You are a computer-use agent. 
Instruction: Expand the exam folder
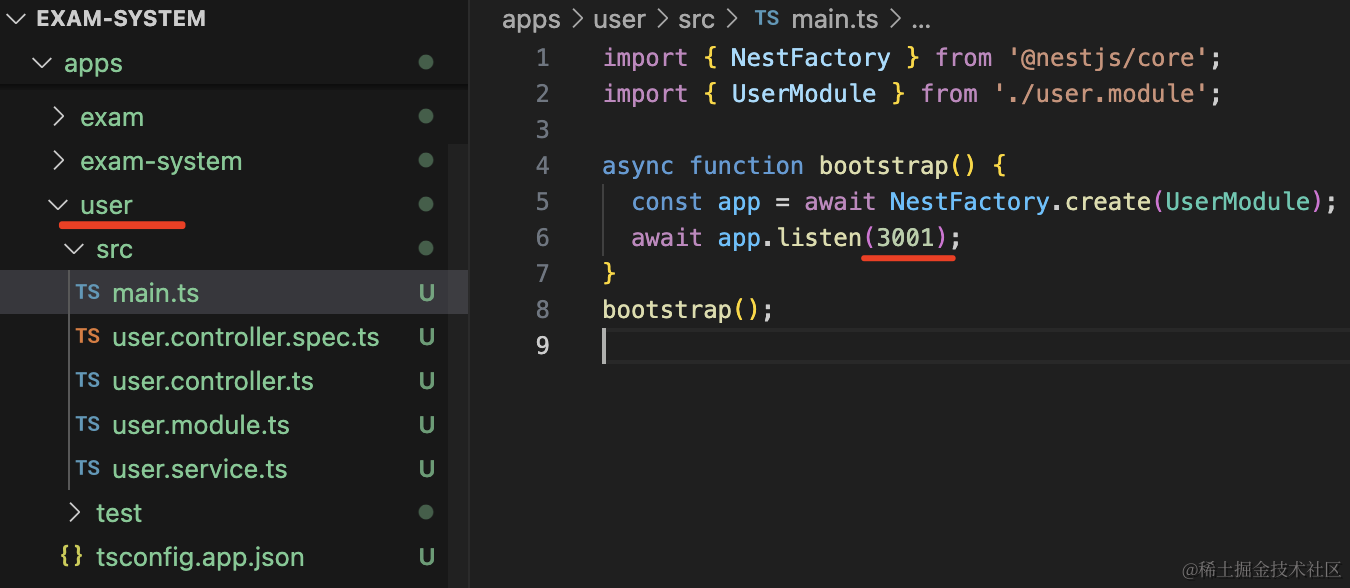pos(59,117)
